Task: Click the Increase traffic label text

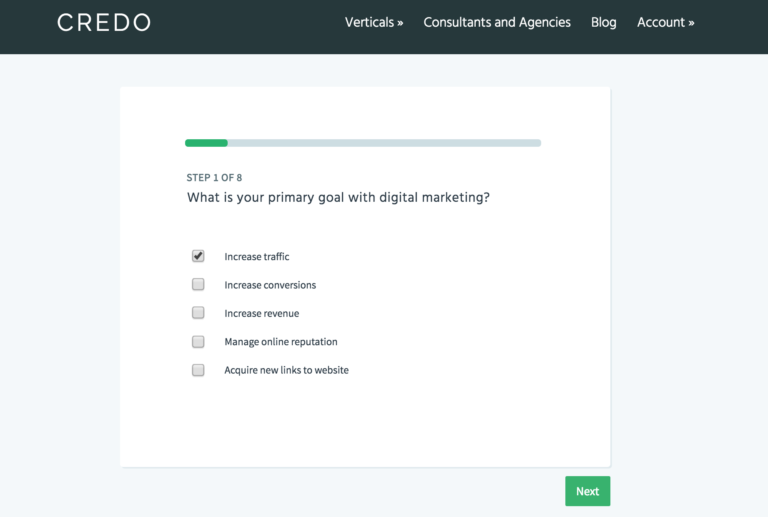Action: pyautogui.click(x=257, y=257)
